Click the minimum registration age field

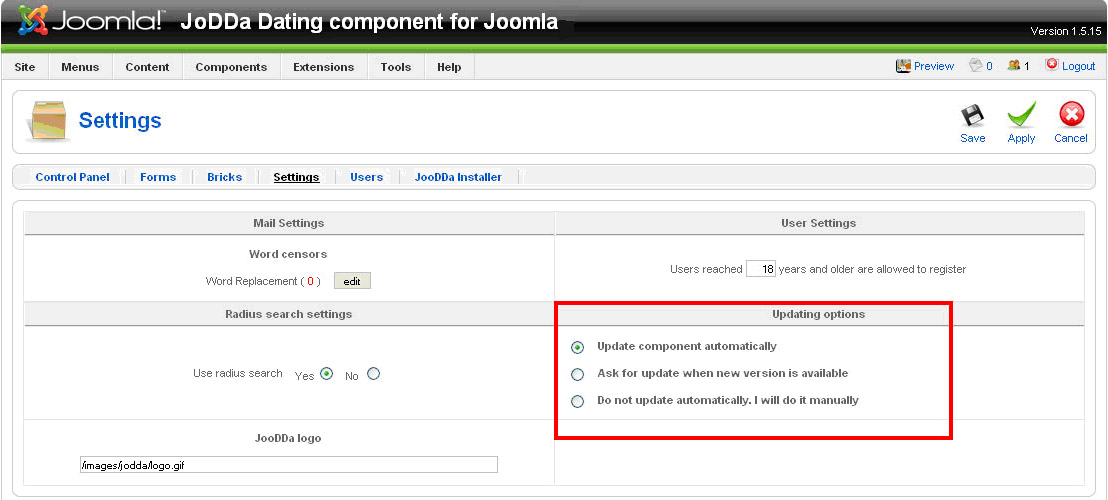761,269
